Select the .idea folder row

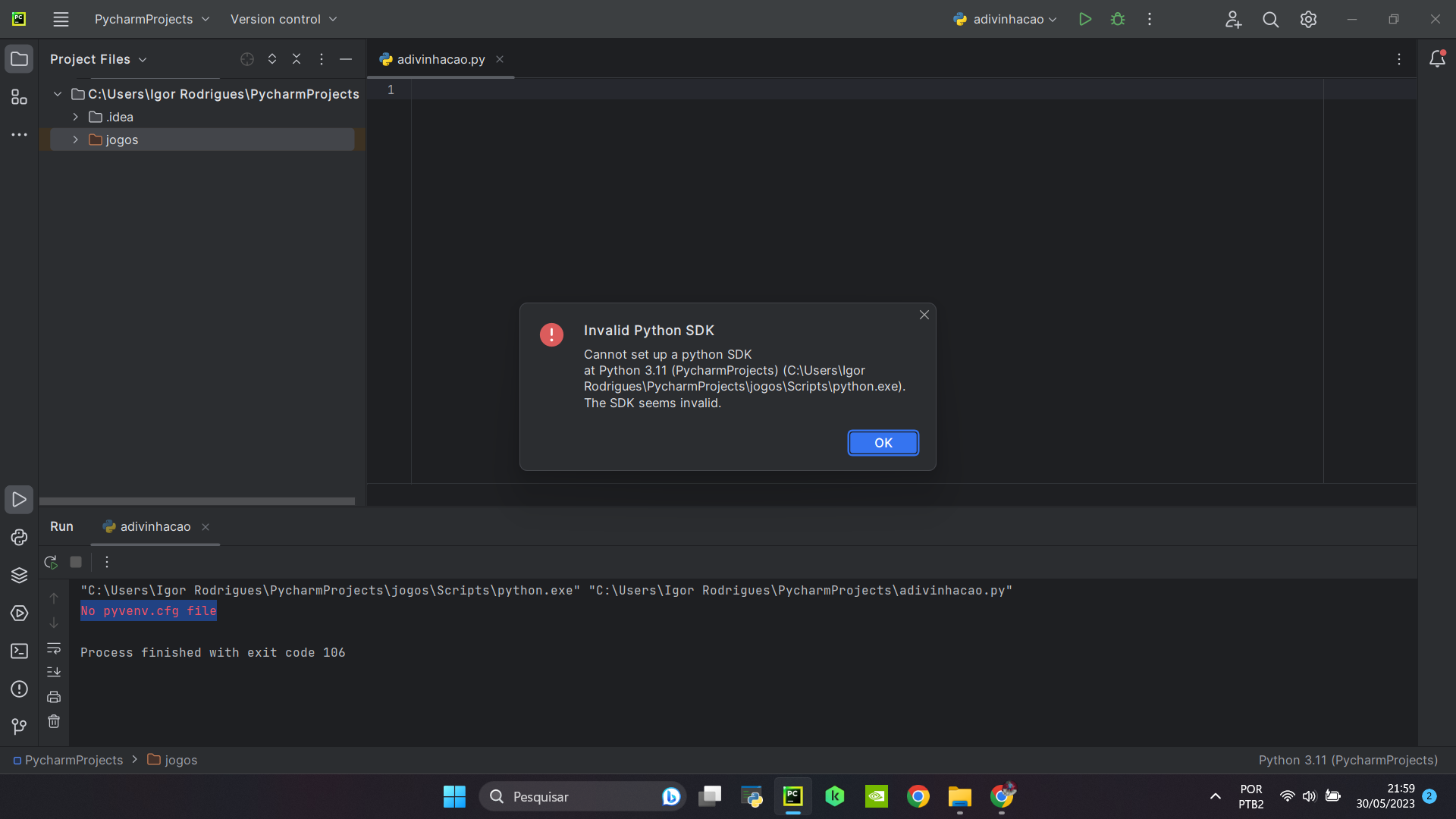click(x=202, y=117)
